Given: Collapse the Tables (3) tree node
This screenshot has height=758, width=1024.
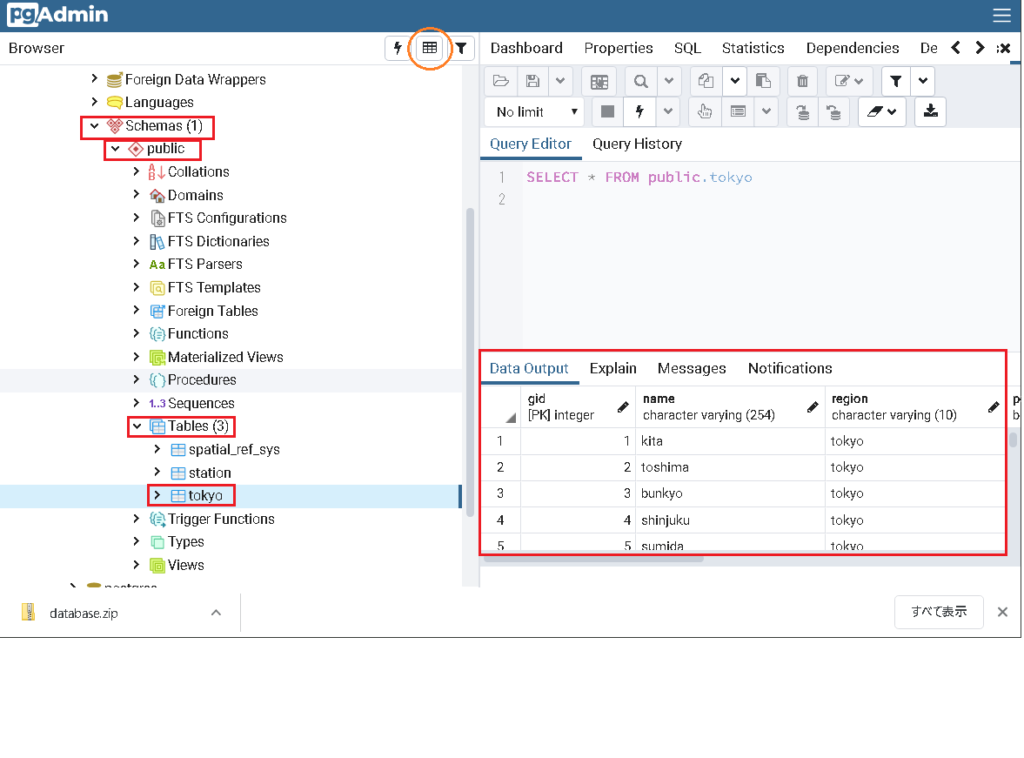Looking at the screenshot, I should [137, 426].
